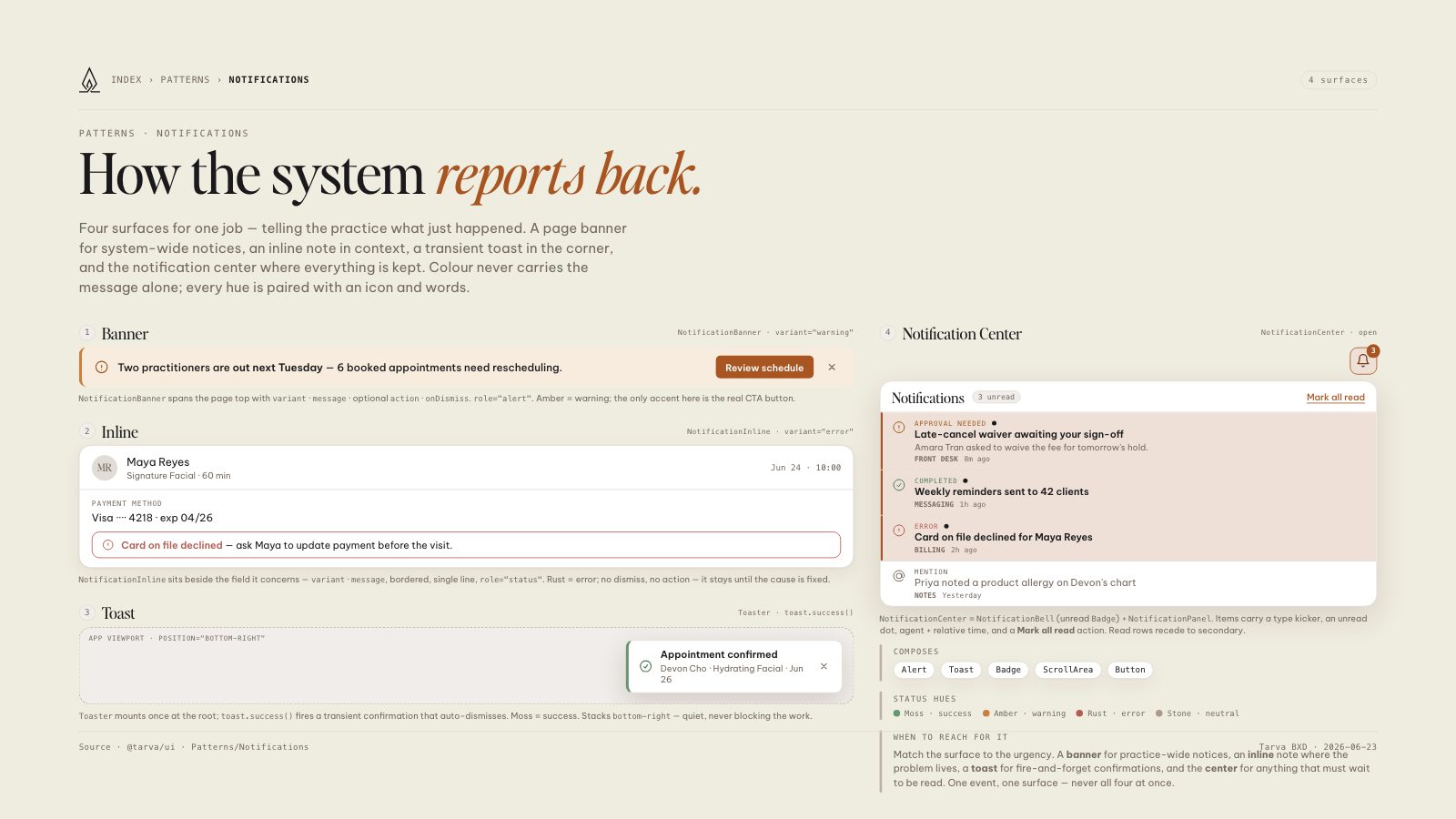
Task: Click the Stone neutral color dot
Action: pyautogui.click(x=1159, y=713)
